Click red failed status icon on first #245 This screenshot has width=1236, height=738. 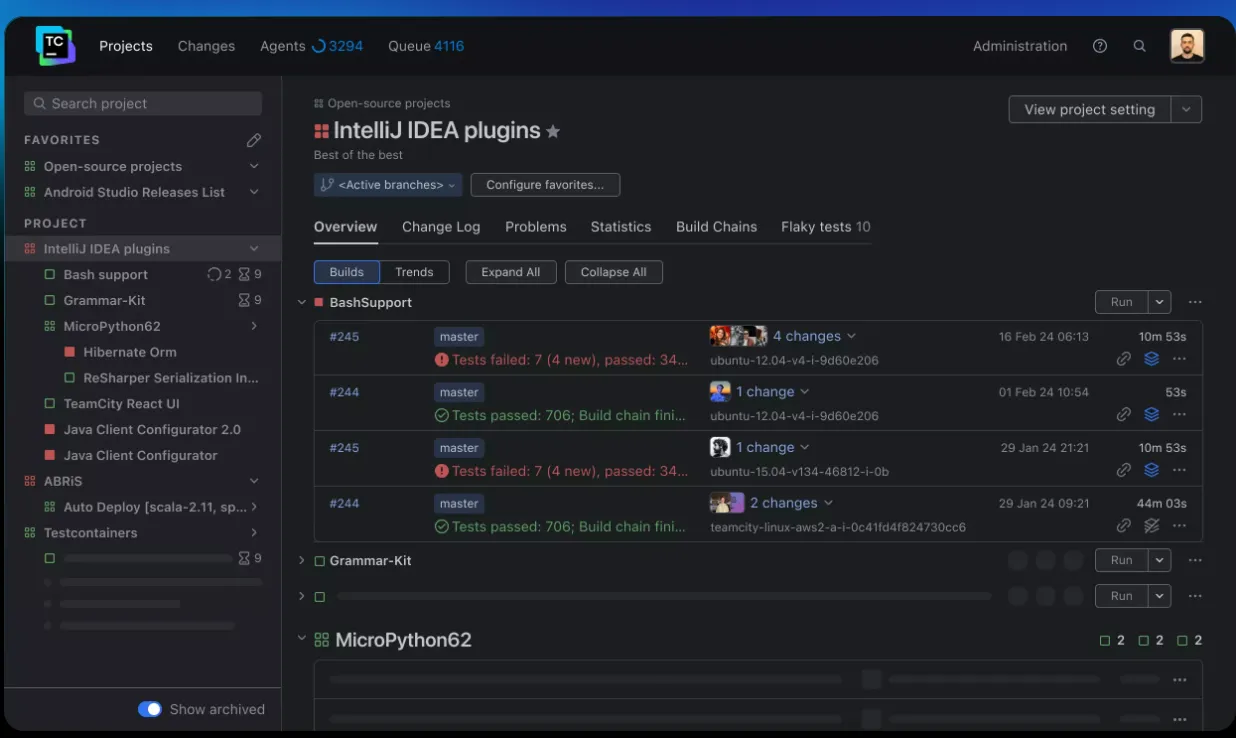click(442, 359)
